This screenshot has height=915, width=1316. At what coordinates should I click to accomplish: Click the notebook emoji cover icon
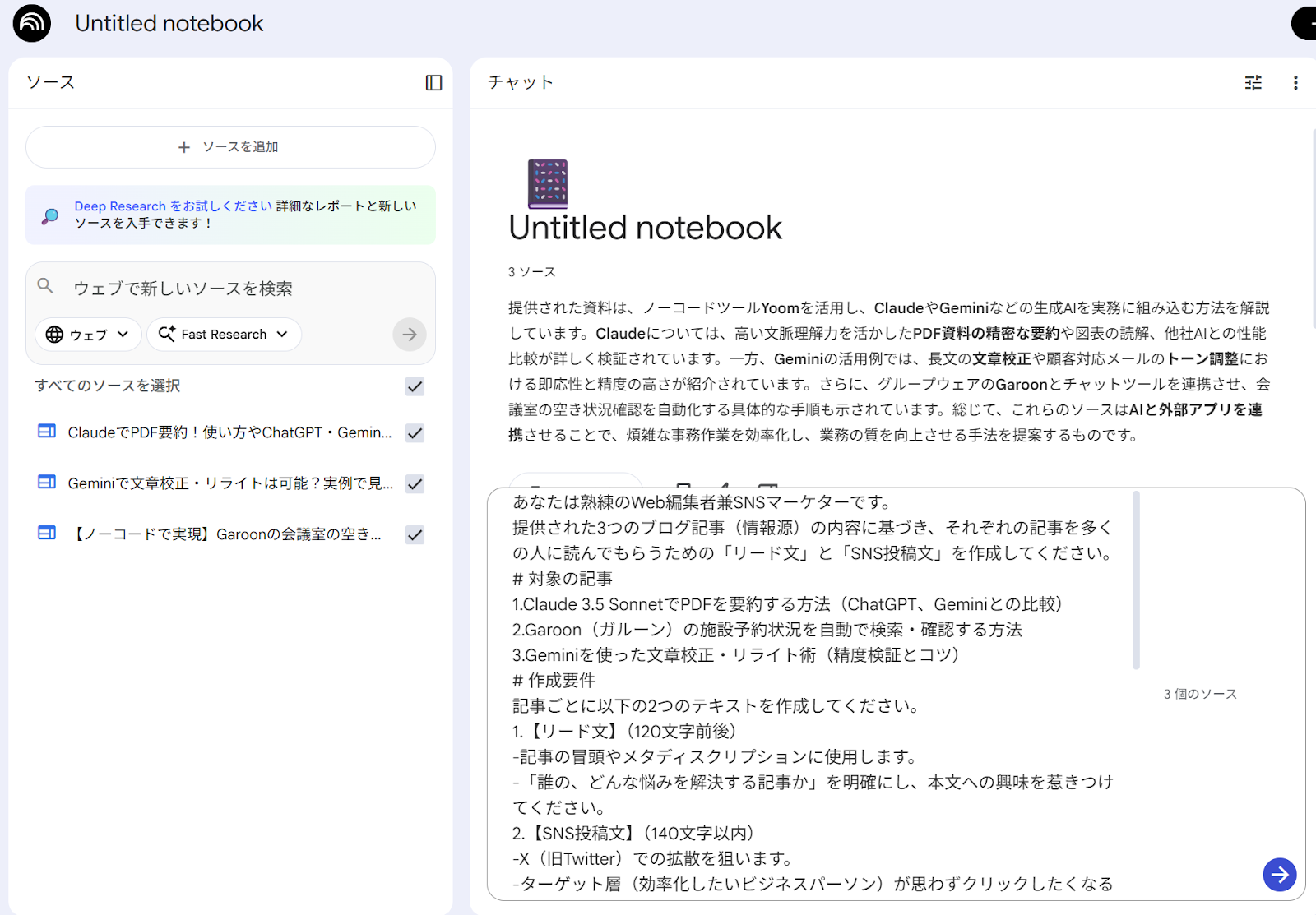[x=548, y=183]
